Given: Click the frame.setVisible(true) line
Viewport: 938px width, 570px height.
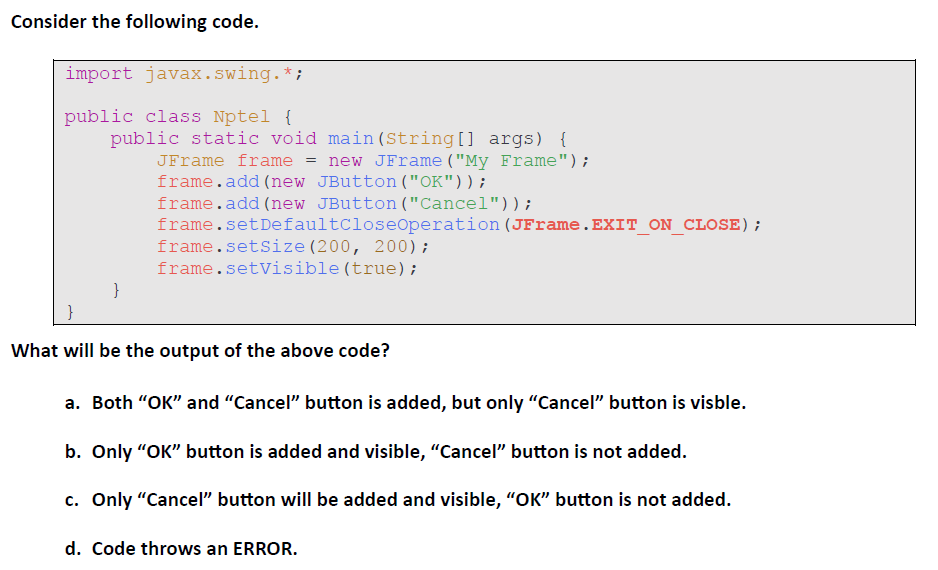Looking at the screenshot, I should pos(286,268).
